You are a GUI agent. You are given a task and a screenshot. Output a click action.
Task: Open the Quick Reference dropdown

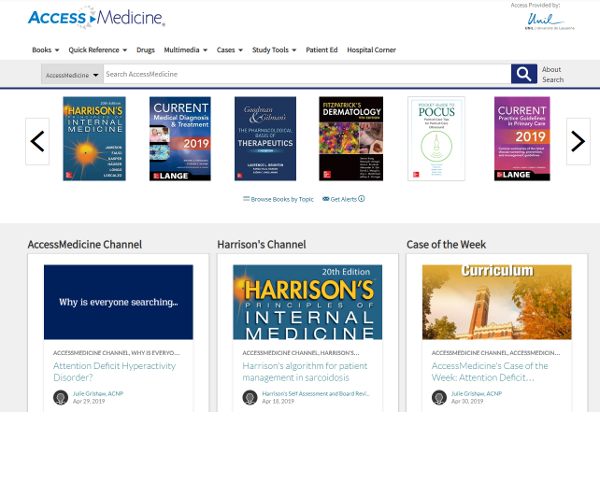(x=98, y=50)
